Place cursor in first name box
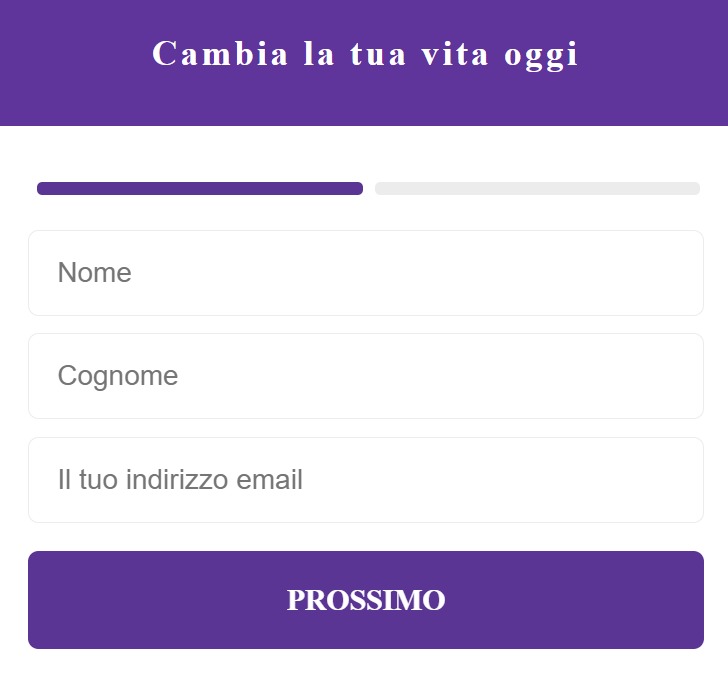The image size is (728, 689). coord(366,273)
